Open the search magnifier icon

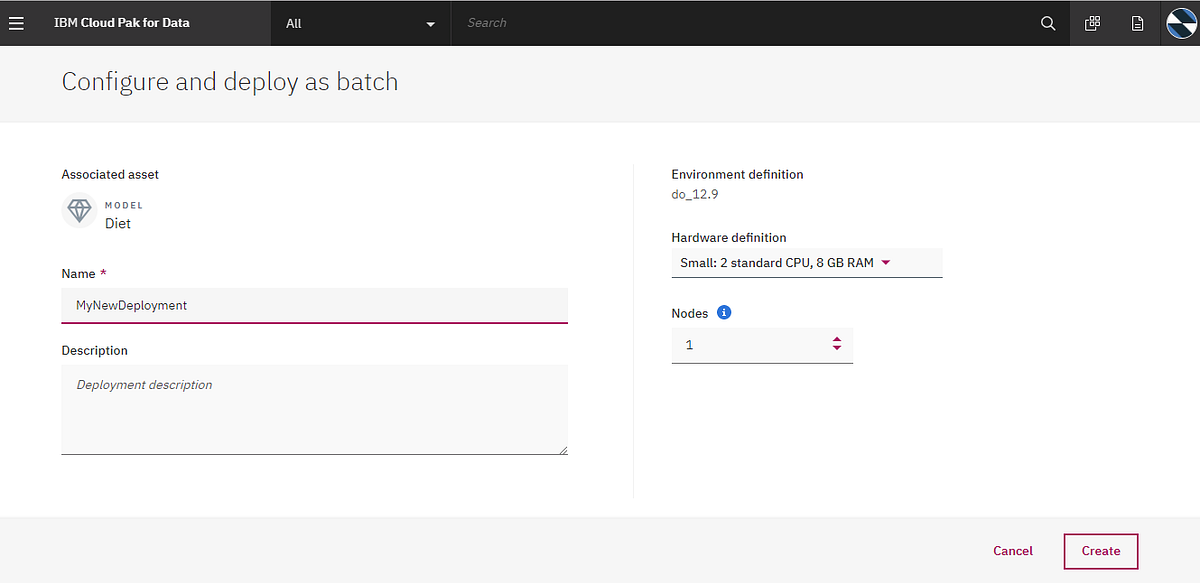(1047, 22)
